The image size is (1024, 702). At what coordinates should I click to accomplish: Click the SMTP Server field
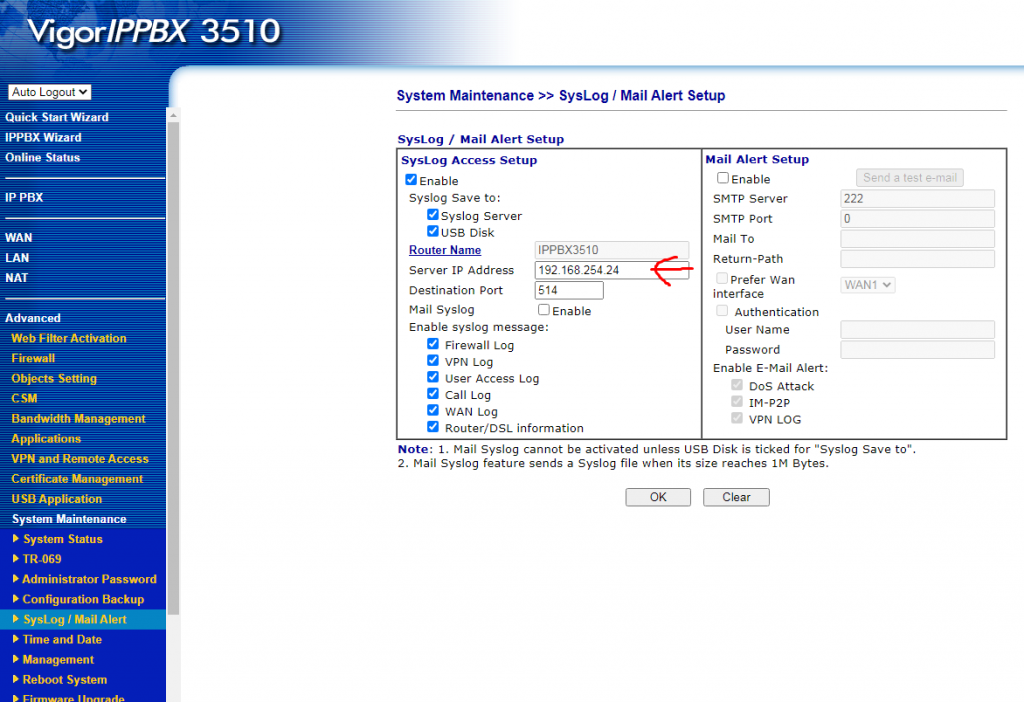click(918, 199)
